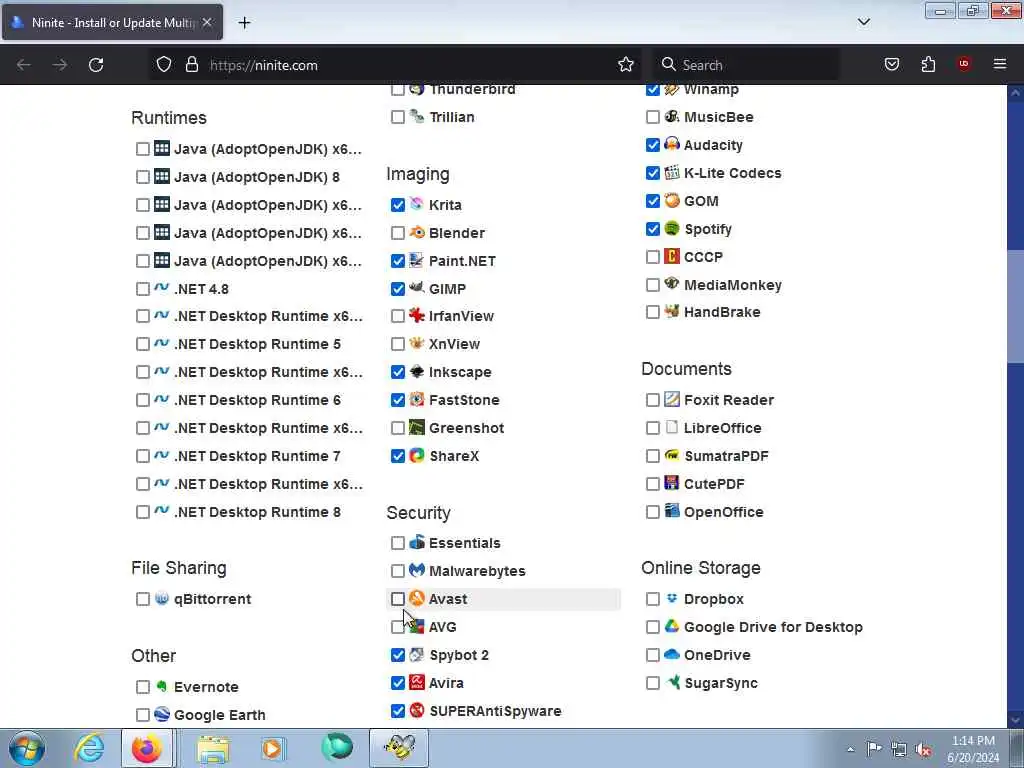Screen dimensions: 1024x768
Task: Open the Firefox extensions puzzle icon
Action: point(928,65)
